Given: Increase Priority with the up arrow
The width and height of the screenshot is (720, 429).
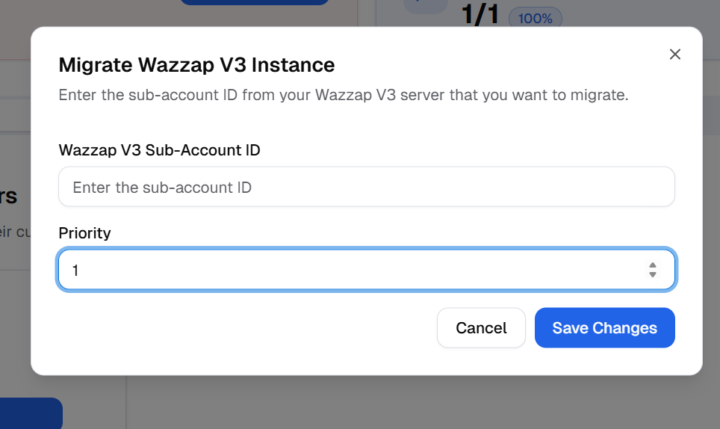Looking at the screenshot, I should pos(652,265).
